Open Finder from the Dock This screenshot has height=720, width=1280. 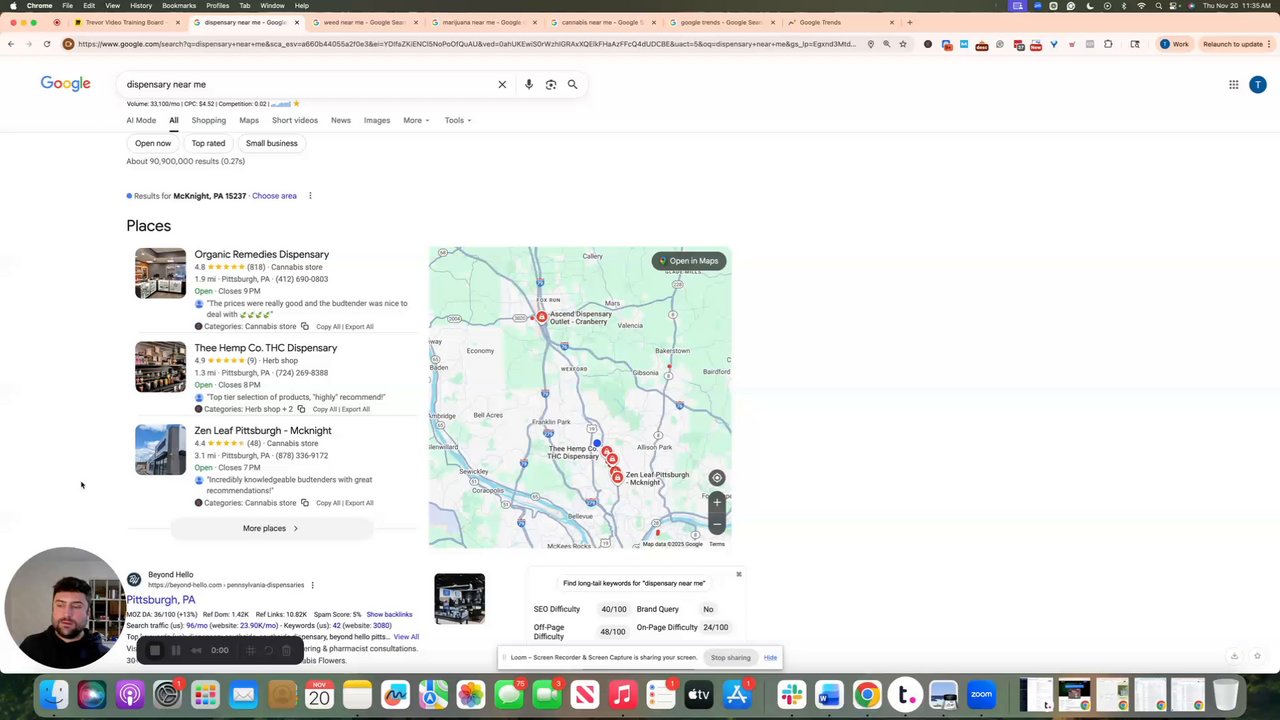54,694
